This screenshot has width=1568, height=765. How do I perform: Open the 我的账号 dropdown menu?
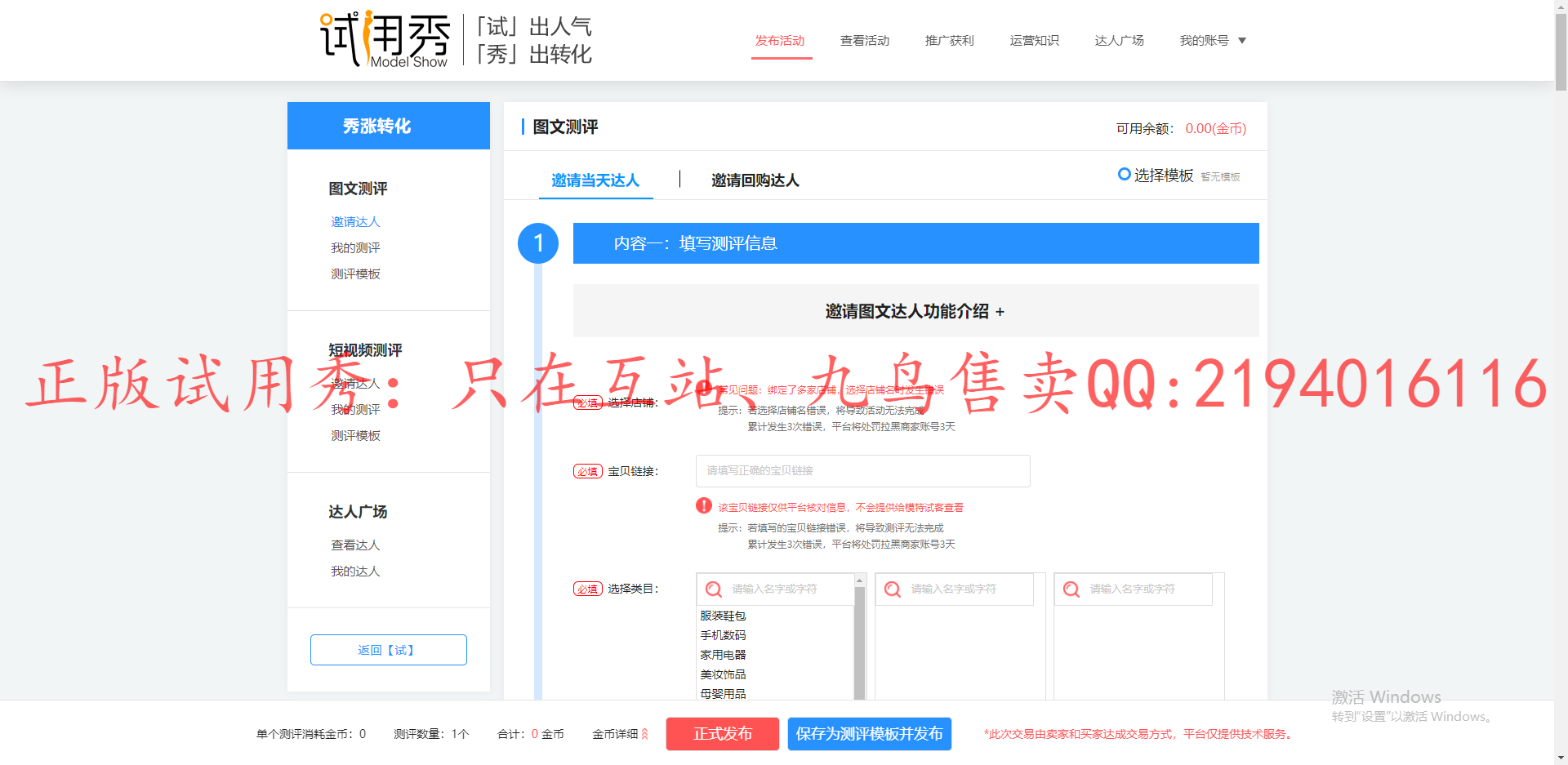(1212, 41)
